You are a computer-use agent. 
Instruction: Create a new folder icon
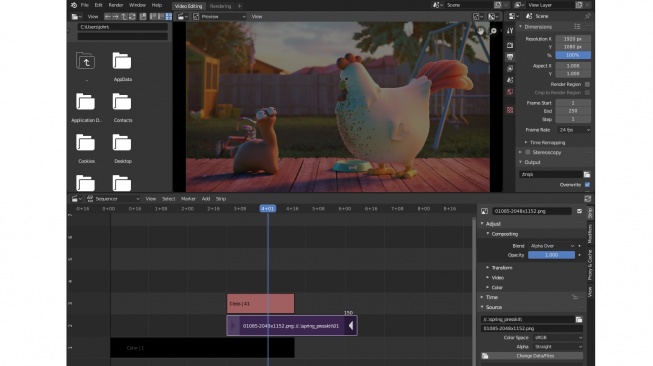click(143, 17)
